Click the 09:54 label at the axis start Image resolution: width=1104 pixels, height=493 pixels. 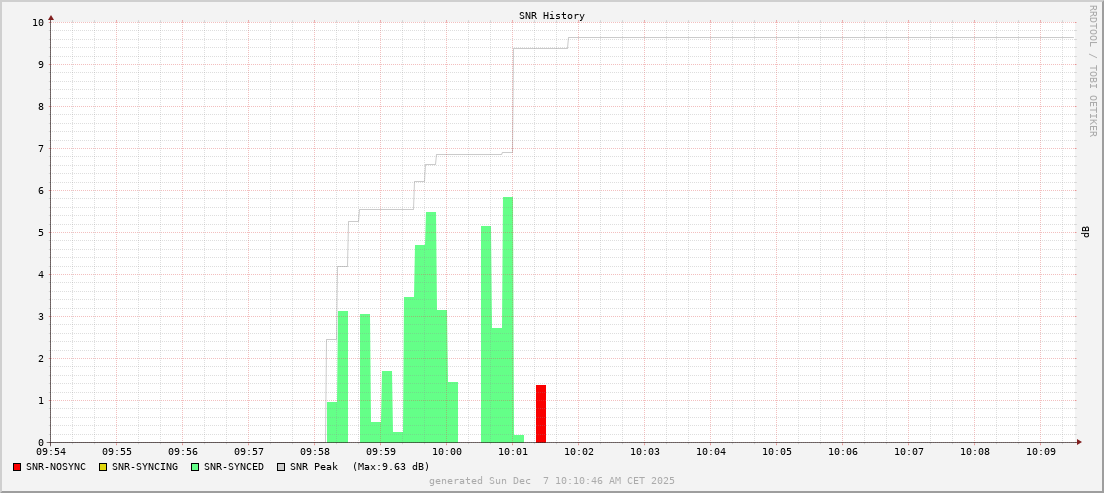51,452
